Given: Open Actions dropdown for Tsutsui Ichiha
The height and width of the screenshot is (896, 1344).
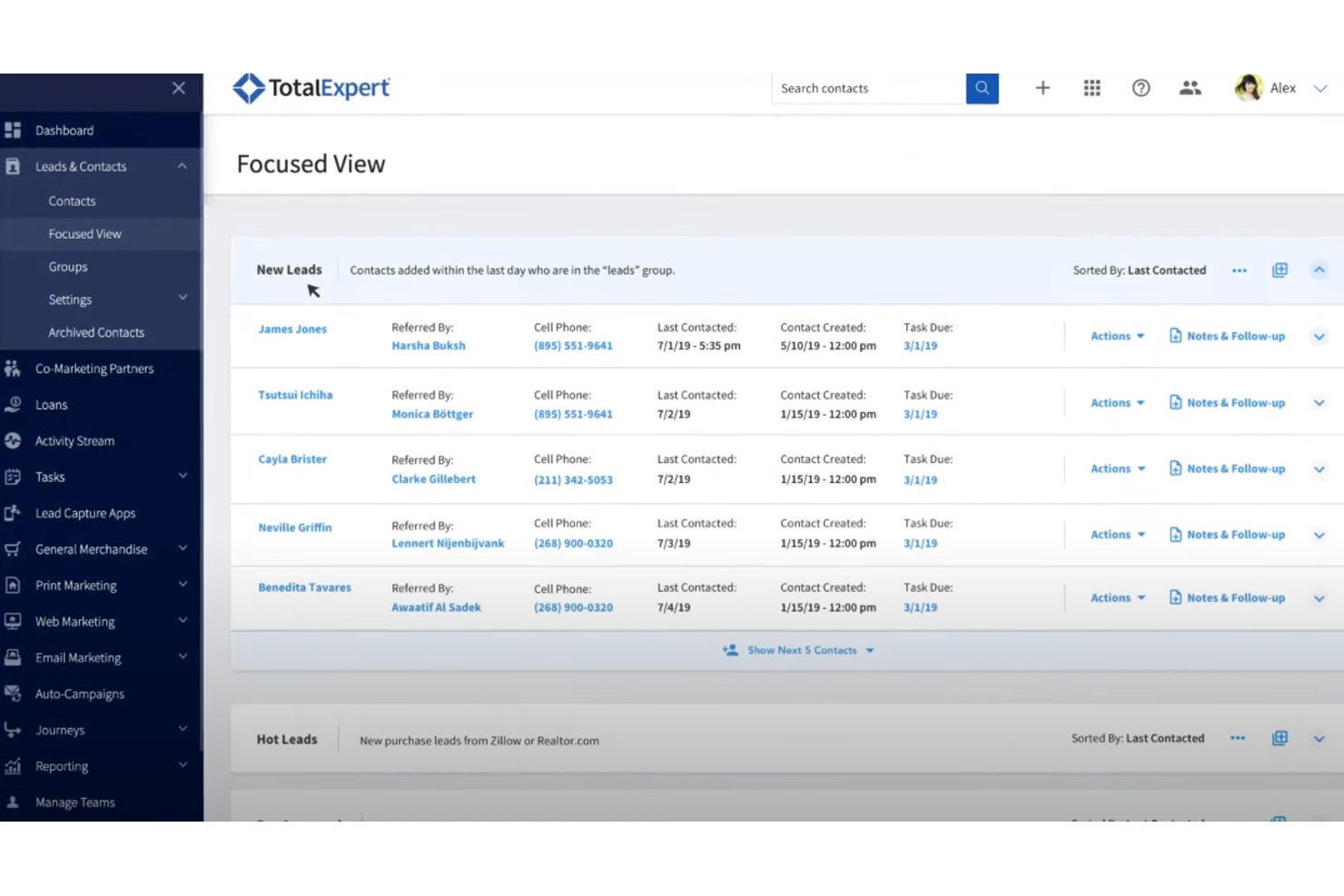Looking at the screenshot, I should [x=1117, y=403].
